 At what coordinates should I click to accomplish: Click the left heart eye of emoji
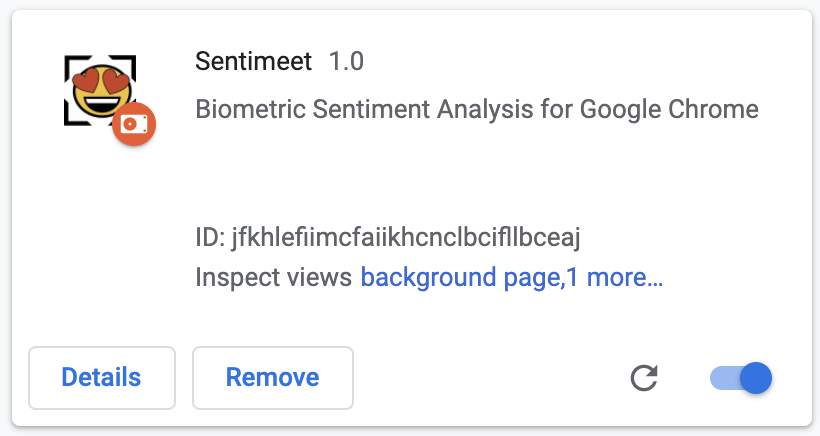tap(83, 80)
